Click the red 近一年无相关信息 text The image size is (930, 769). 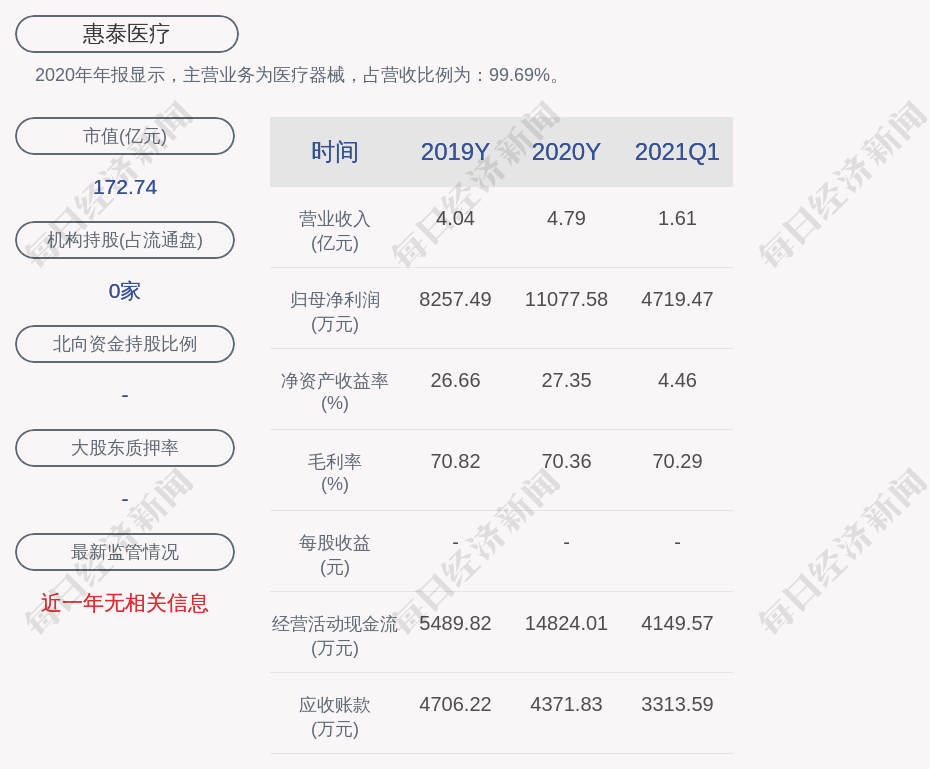125,603
